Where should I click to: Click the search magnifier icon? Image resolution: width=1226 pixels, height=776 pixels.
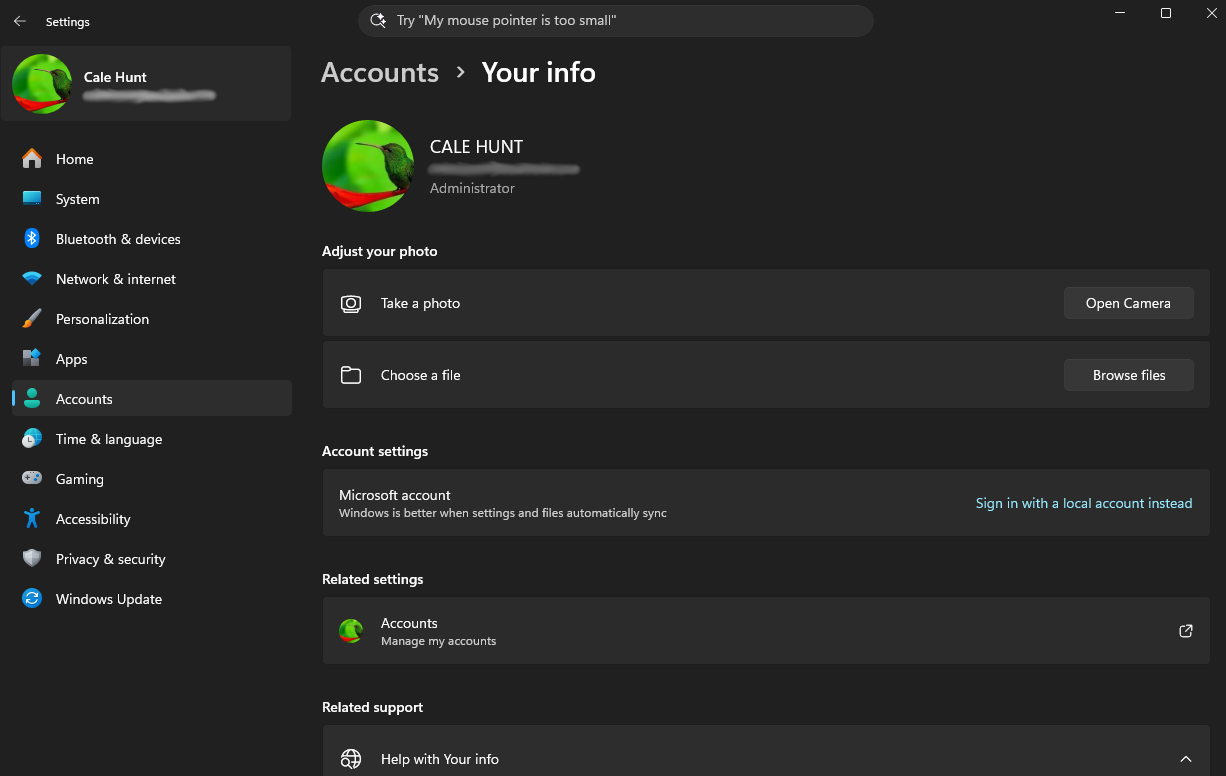click(378, 20)
